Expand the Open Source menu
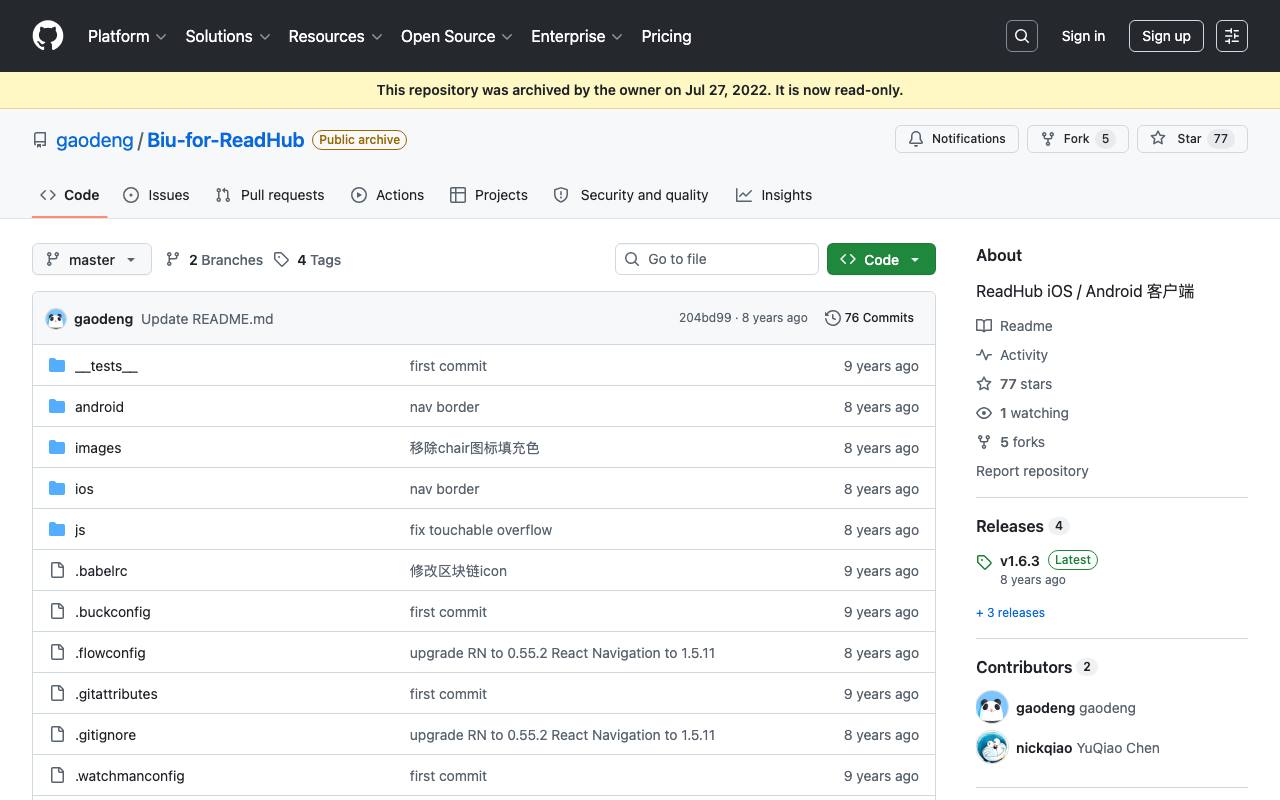Image resolution: width=1280 pixels, height=800 pixels. pyautogui.click(x=457, y=36)
